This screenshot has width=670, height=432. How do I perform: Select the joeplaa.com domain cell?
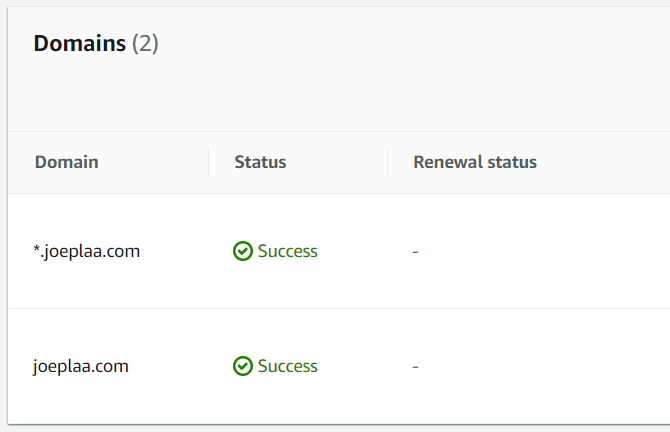coord(81,366)
